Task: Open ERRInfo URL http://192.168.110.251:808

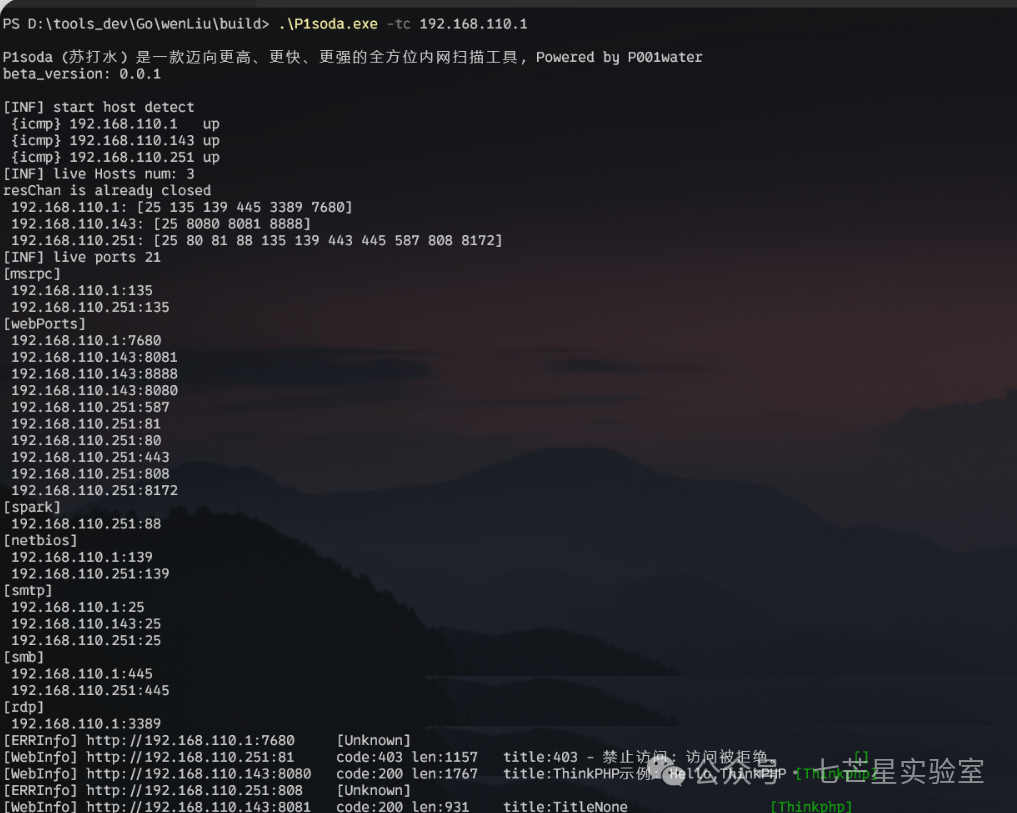Action: click(195, 790)
